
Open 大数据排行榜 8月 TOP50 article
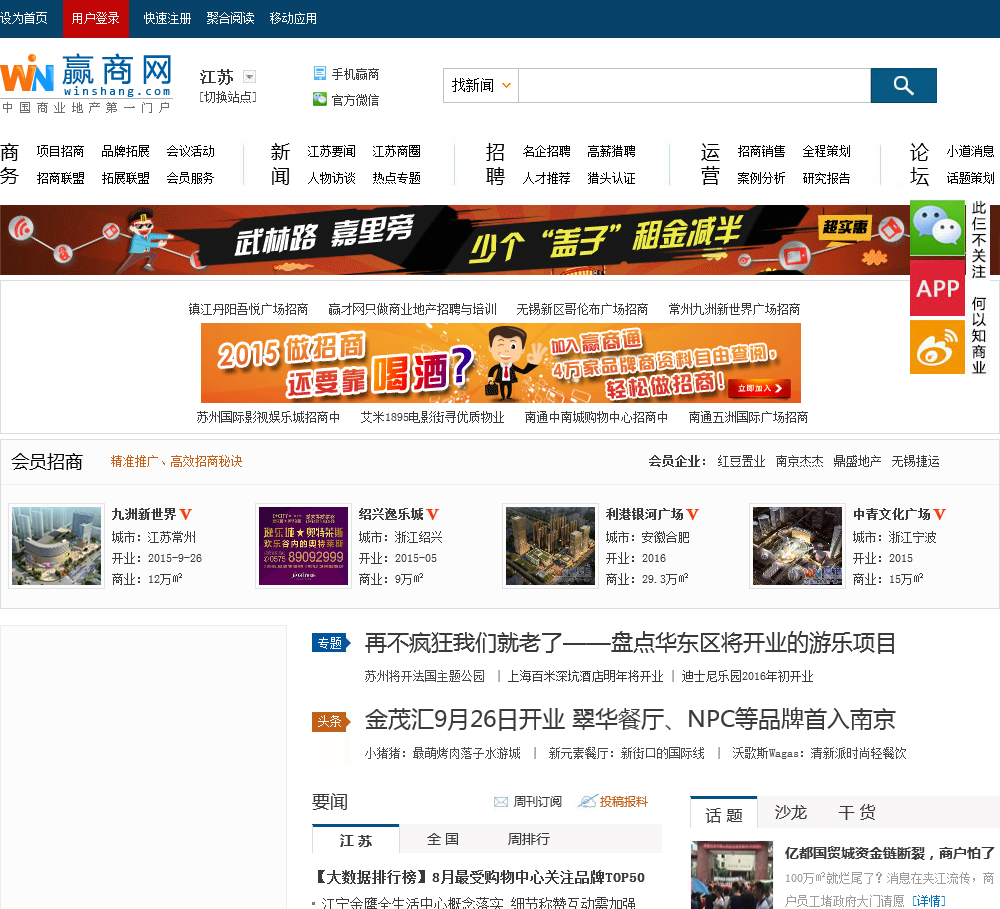click(479, 877)
